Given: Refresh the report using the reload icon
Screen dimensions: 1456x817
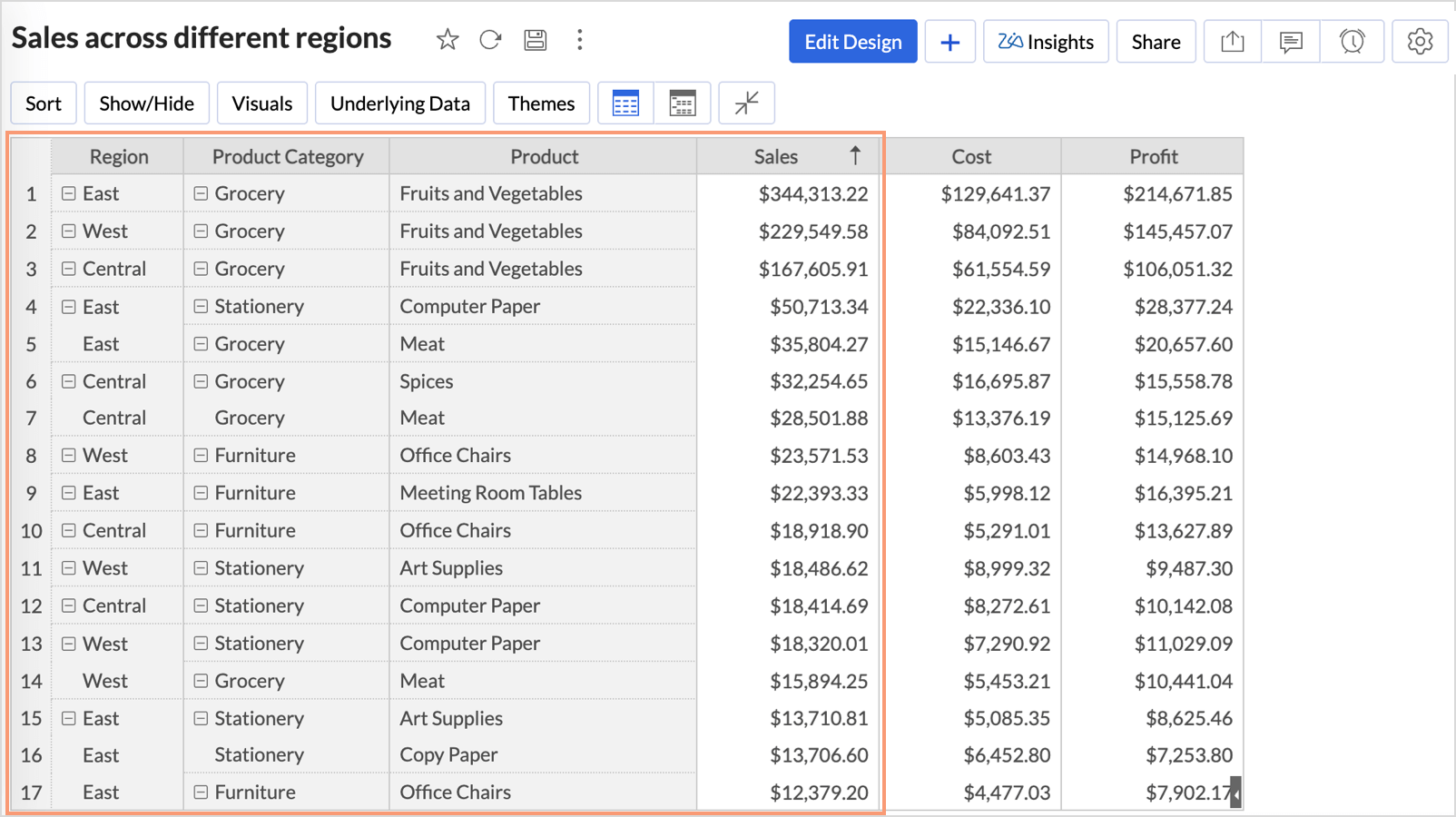Looking at the screenshot, I should [490, 40].
